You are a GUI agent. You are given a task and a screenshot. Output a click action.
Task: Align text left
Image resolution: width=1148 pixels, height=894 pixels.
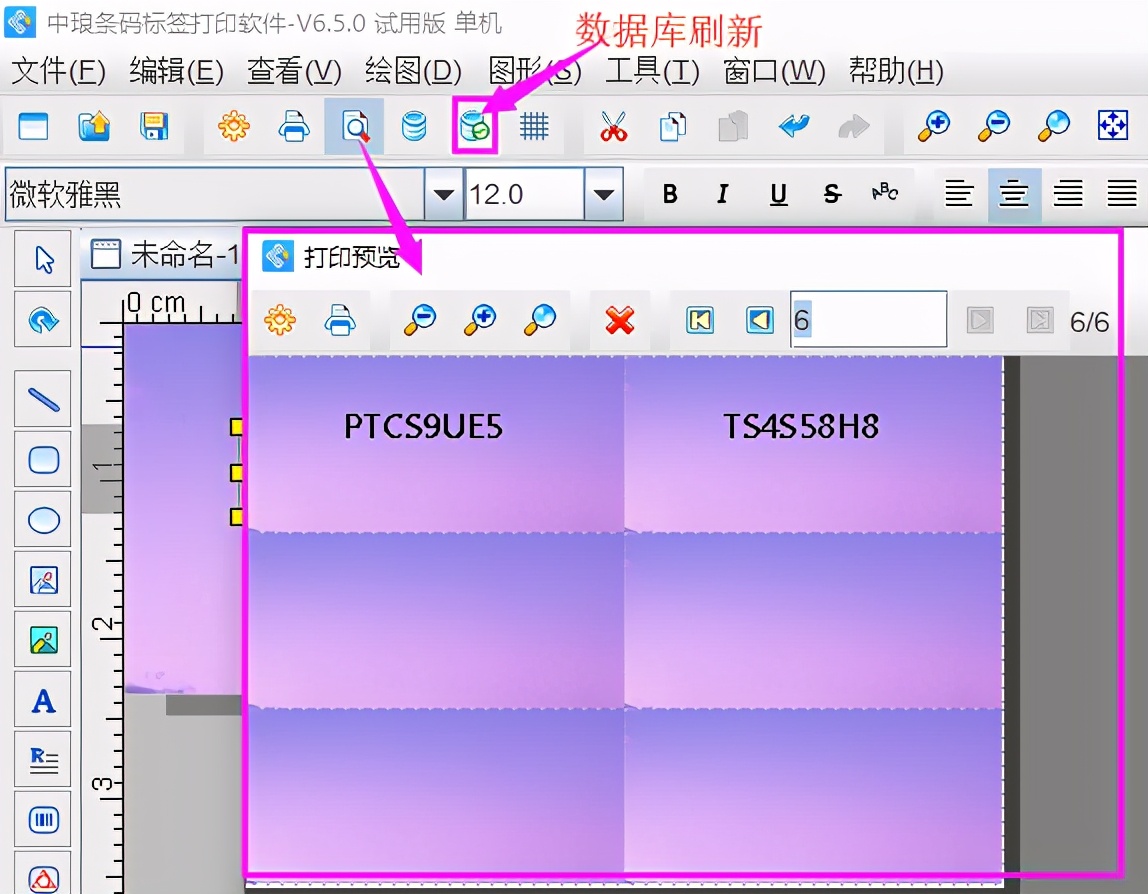coord(959,194)
